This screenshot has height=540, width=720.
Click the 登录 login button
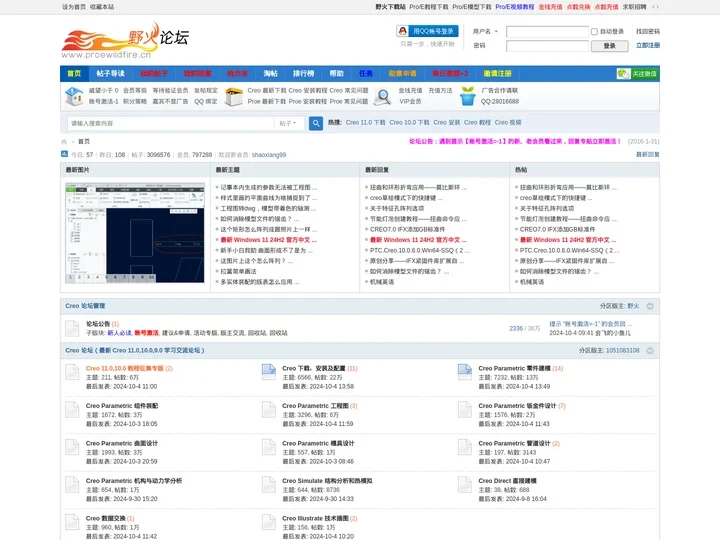[609, 46]
